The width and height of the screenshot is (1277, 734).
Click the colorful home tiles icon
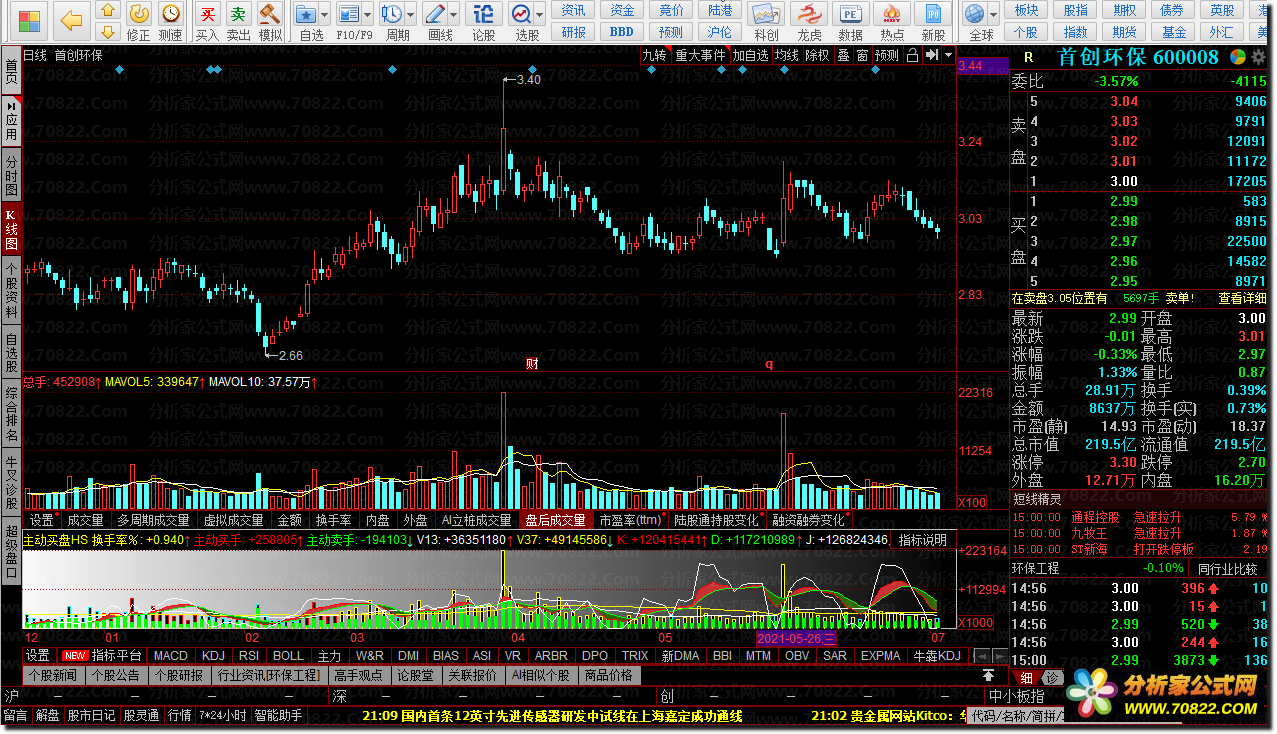tap(29, 20)
